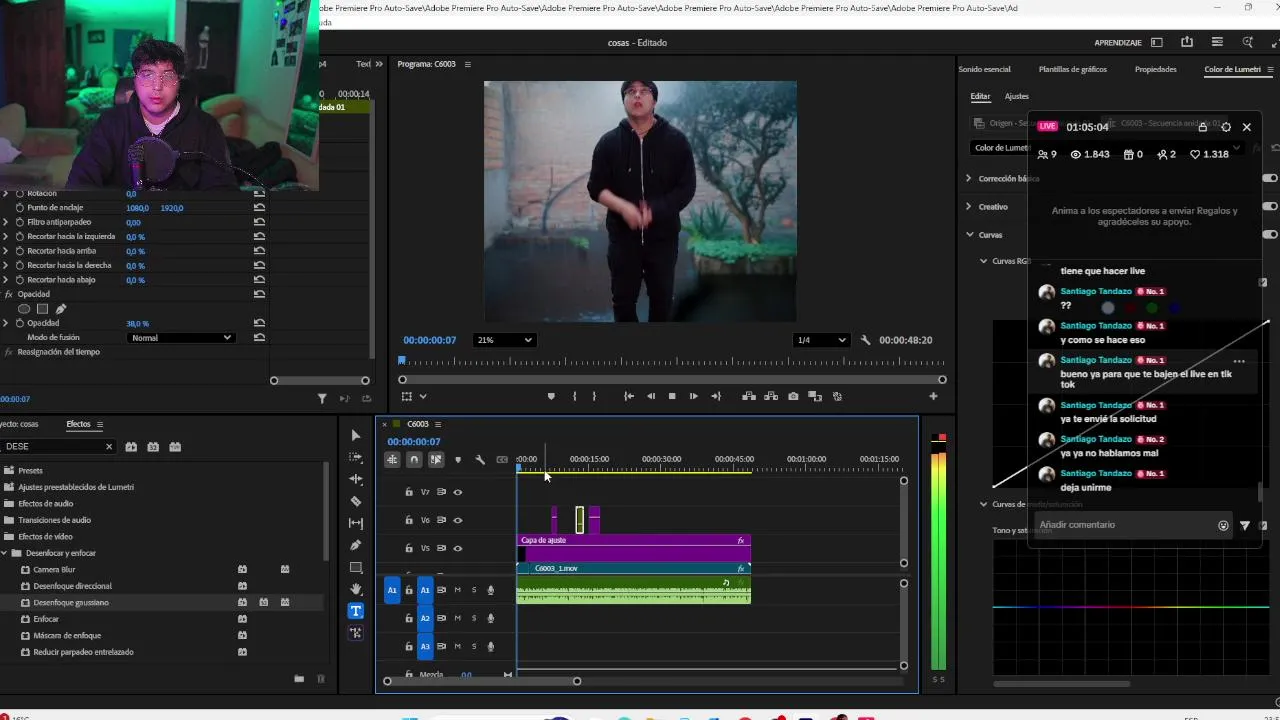Reset the Opacidad 38,0 % parameter
The width and height of the screenshot is (1280, 720).
point(259,323)
